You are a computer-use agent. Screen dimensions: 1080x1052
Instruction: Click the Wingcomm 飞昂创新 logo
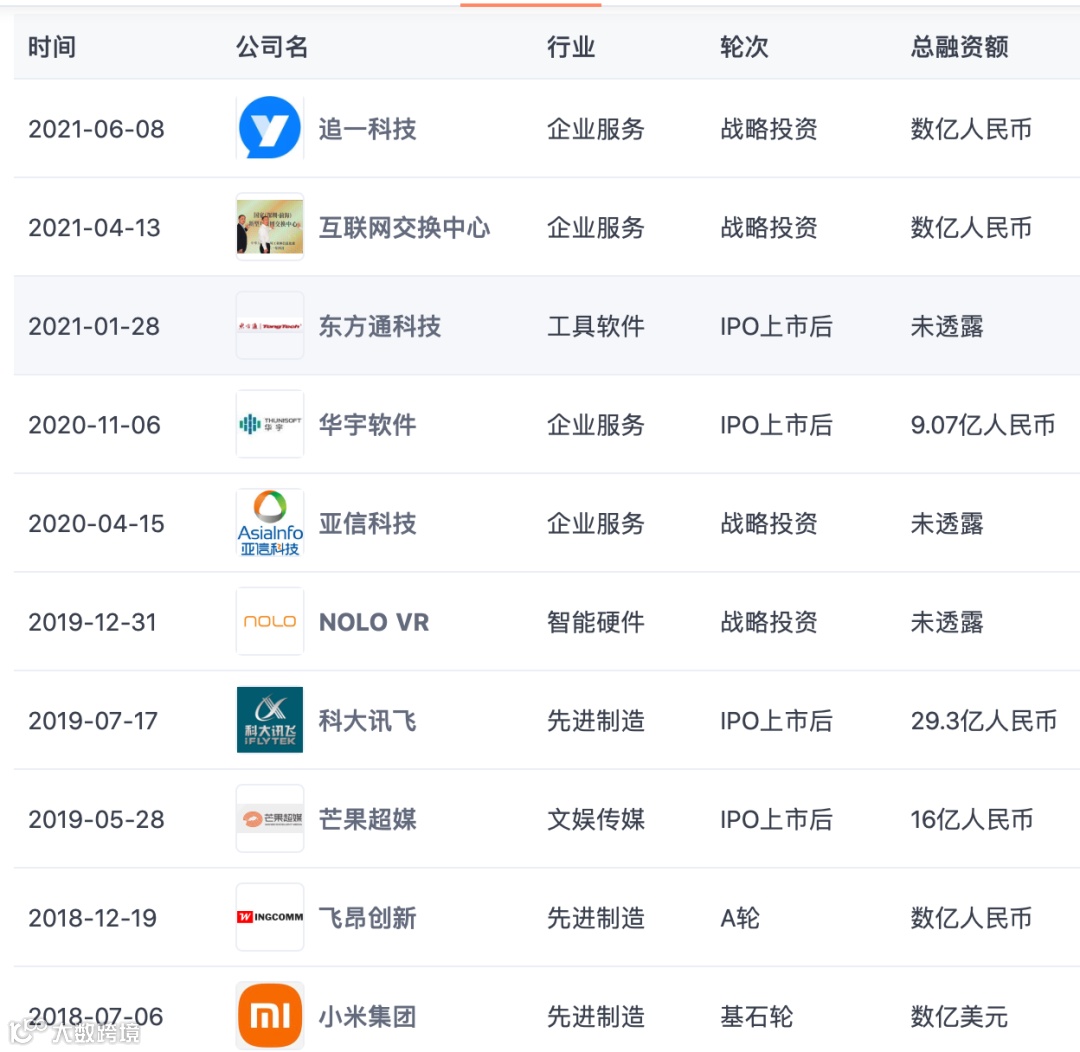click(x=270, y=917)
